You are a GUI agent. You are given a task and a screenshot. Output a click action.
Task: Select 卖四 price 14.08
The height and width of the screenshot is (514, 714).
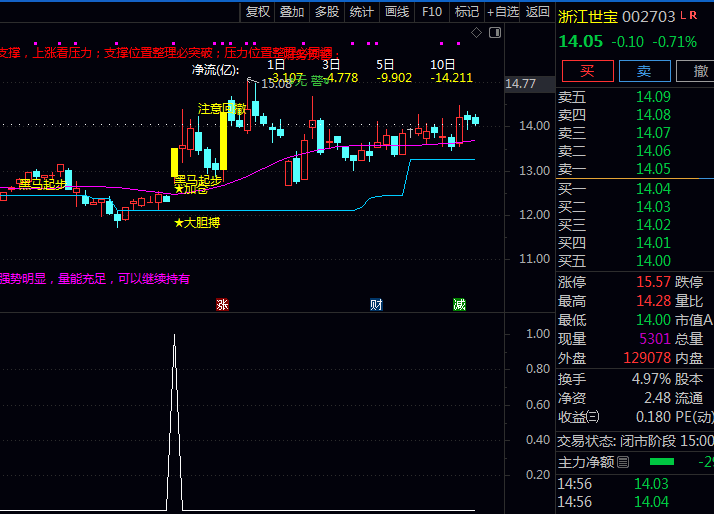pos(653,115)
